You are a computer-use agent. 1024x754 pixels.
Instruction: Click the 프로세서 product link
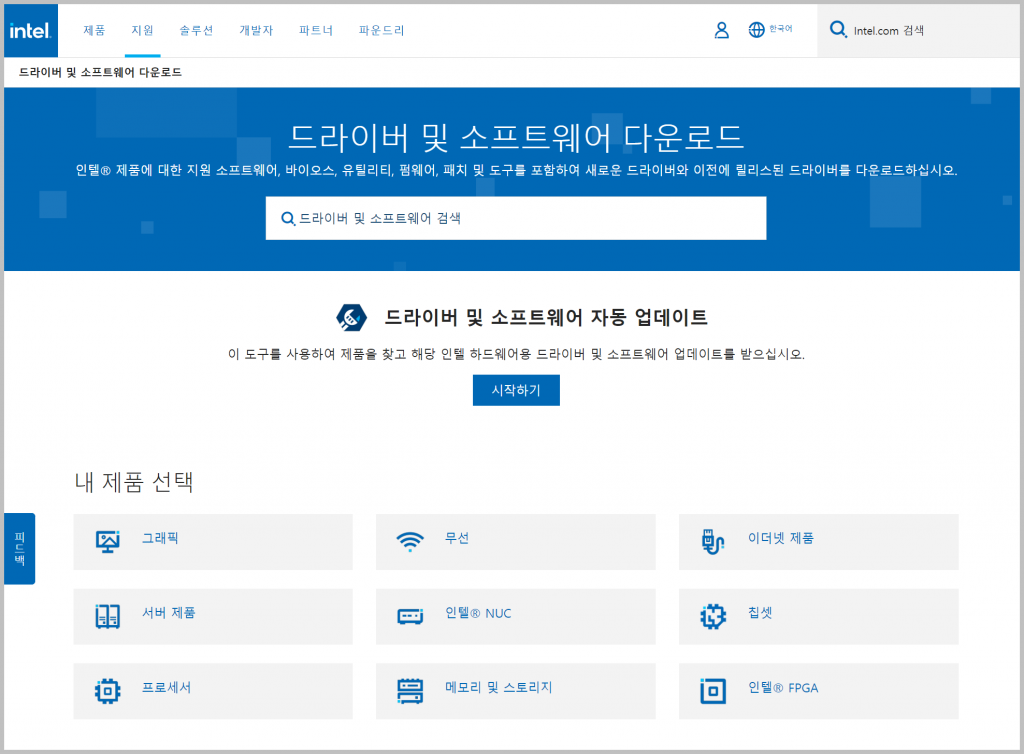(167, 687)
